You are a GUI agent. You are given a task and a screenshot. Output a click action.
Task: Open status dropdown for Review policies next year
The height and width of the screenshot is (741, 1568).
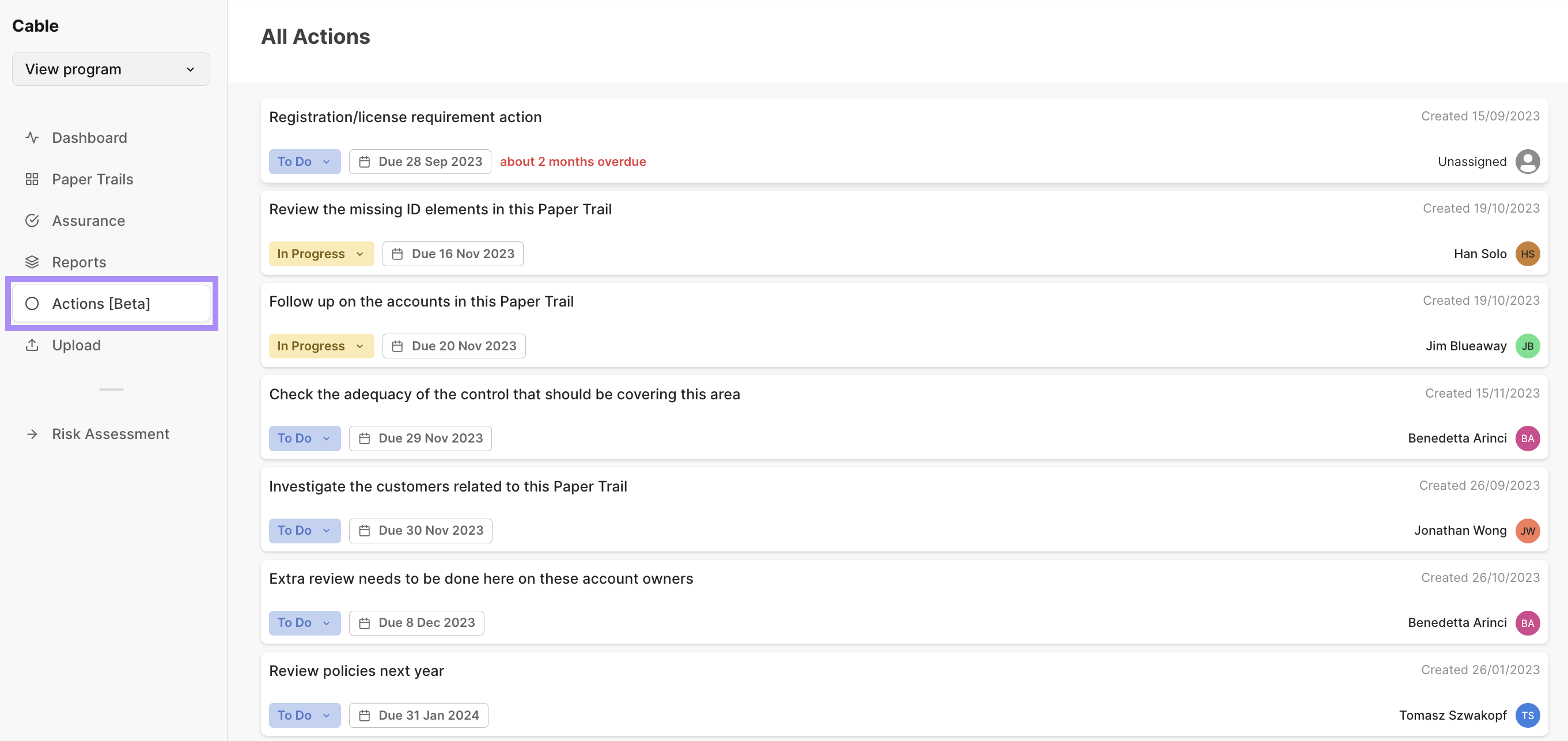coord(304,715)
